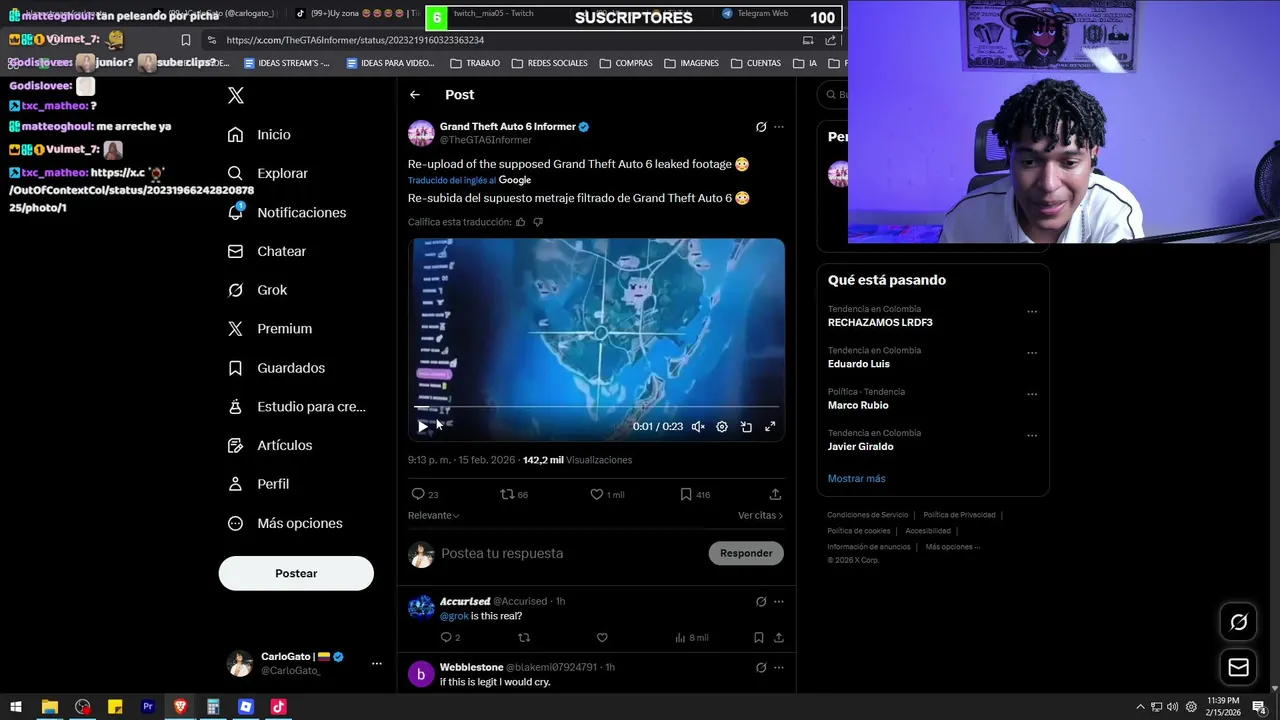1280x720 pixels.
Task: Go to Inicio in the sidebar
Action: click(x=259, y=134)
